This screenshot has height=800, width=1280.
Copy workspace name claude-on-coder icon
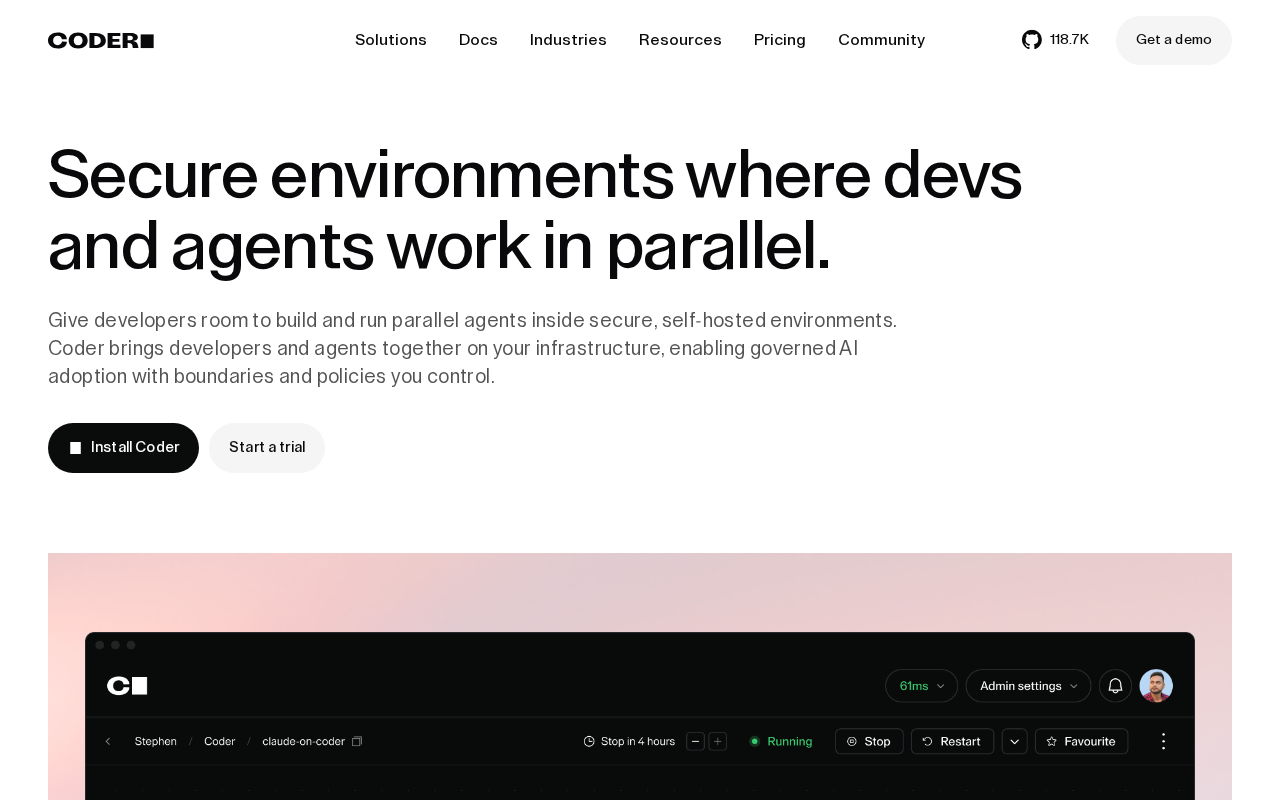point(357,741)
